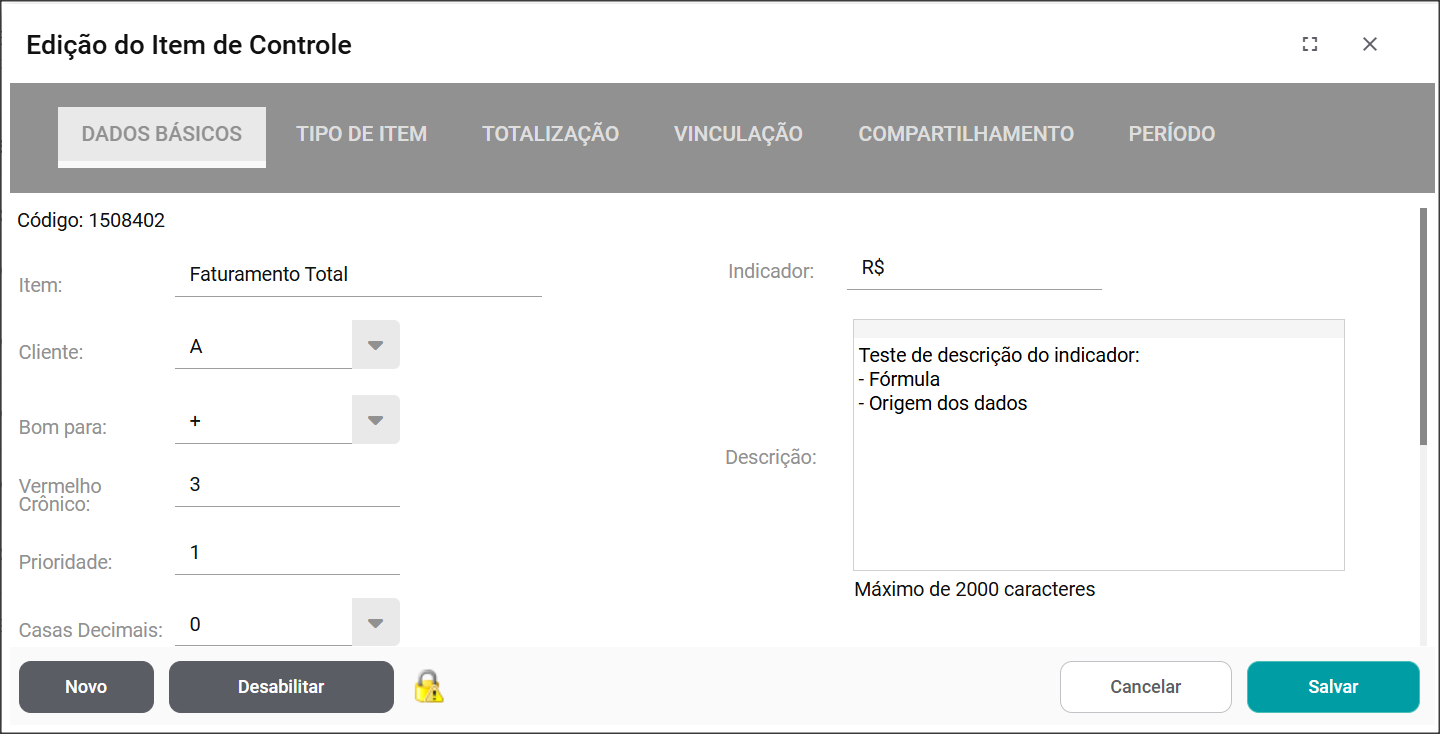This screenshot has height=734, width=1440.
Task: Click the Novo button
Action: pyautogui.click(x=86, y=687)
